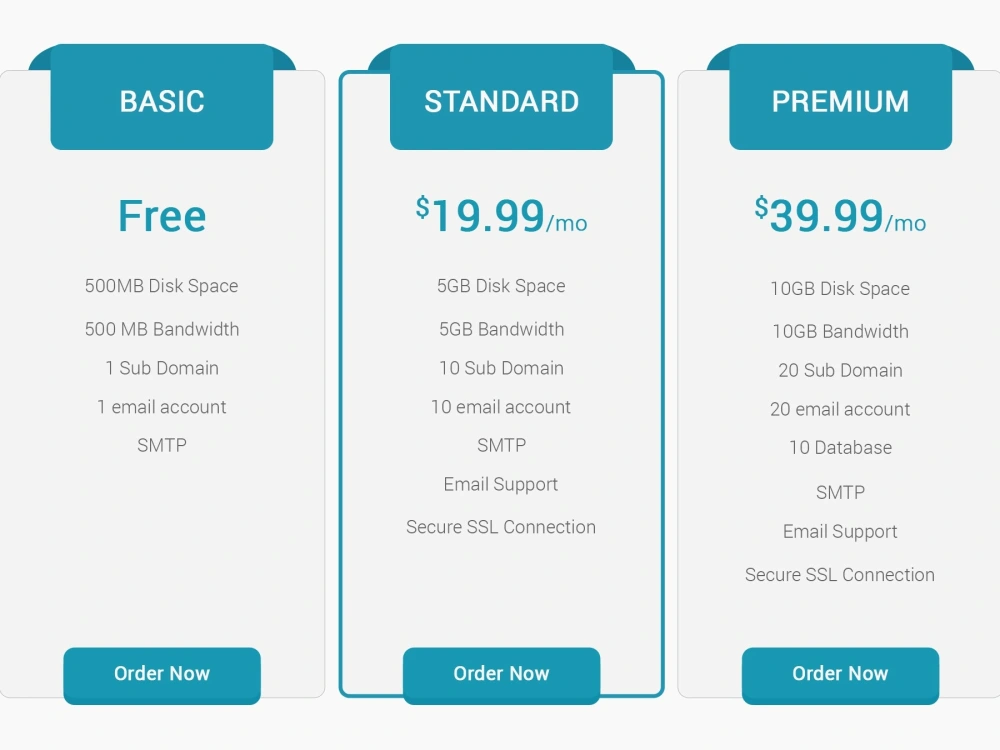Click the 10 Sub Domain line
This screenshot has height=750, width=1000.
500,368
